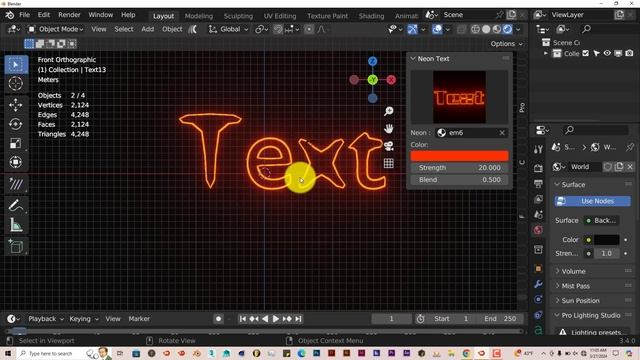
Task: Switch to the Shading workspace tab
Action: tap(371, 16)
